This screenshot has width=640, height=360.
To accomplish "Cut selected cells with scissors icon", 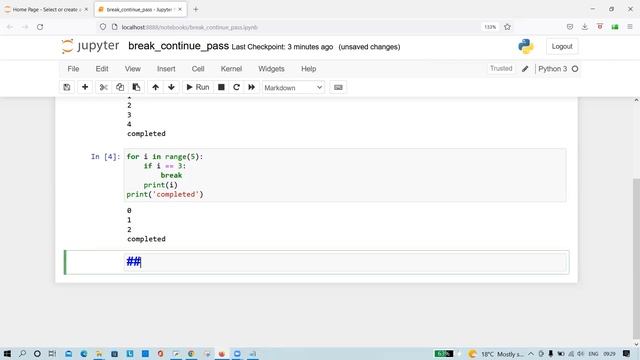I will click(x=104, y=87).
